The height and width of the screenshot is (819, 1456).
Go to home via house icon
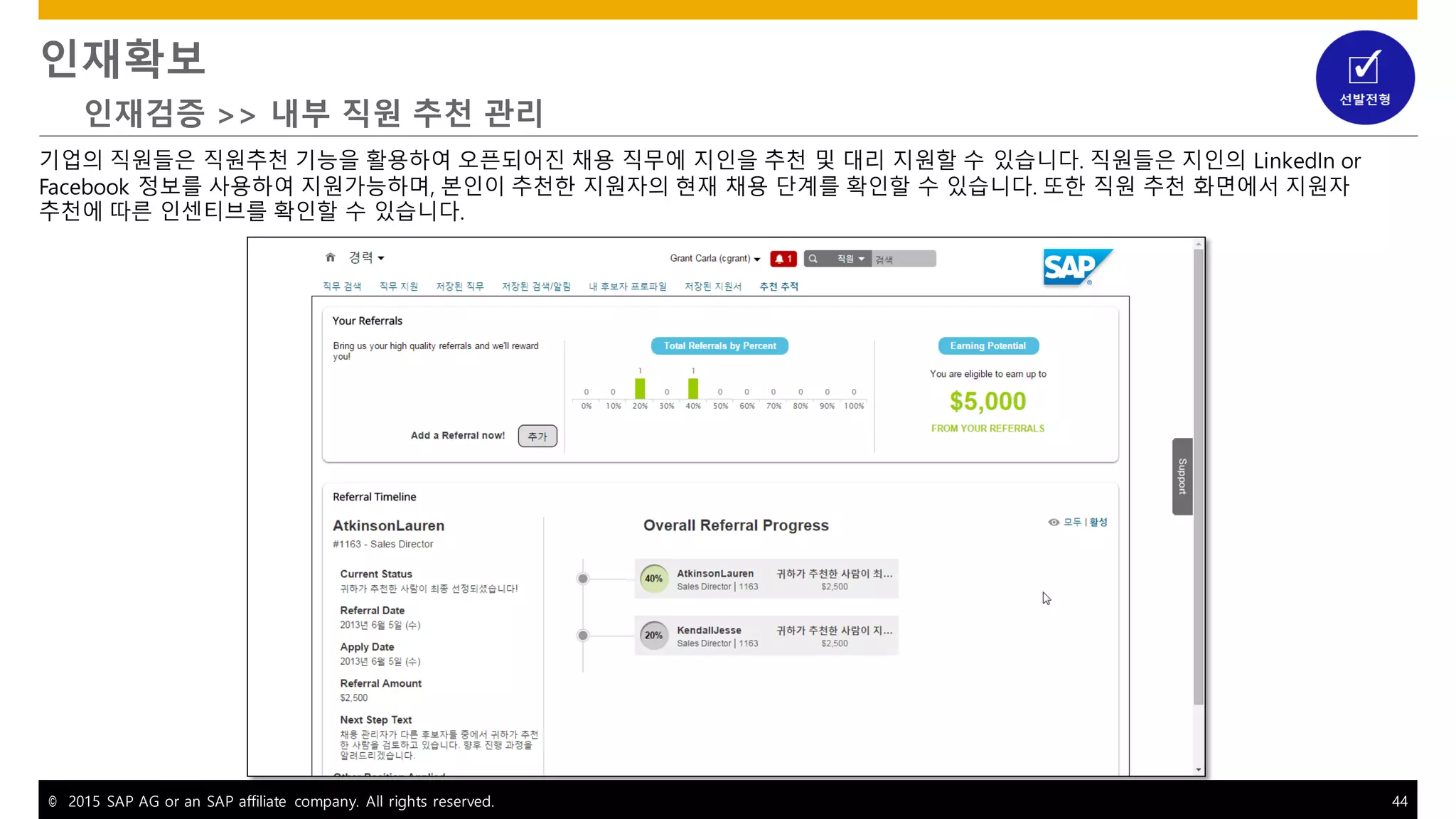pyautogui.click(x=330, y=257)
